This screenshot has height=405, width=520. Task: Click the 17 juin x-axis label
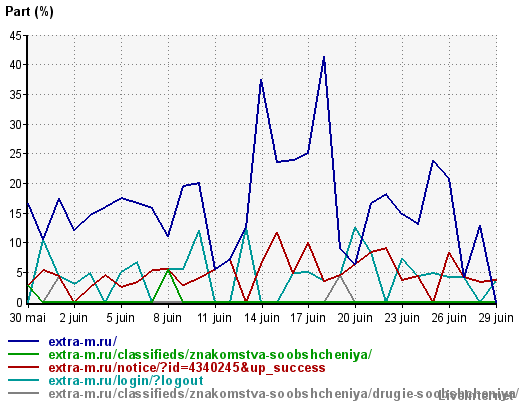pos(308,318)
